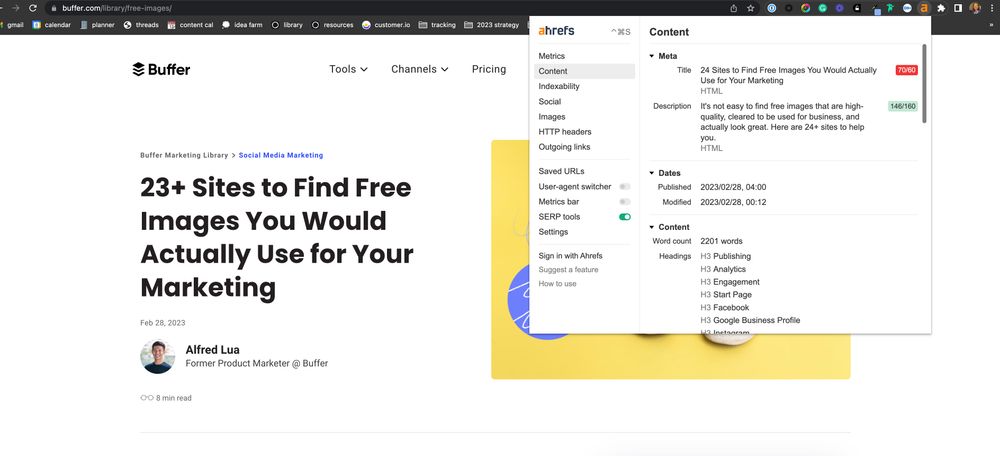Click the Ahrefs extension icon in toolbar
Image resolution: width=1000 pixels, height=456 pixels.
click(x=923, y=8)
